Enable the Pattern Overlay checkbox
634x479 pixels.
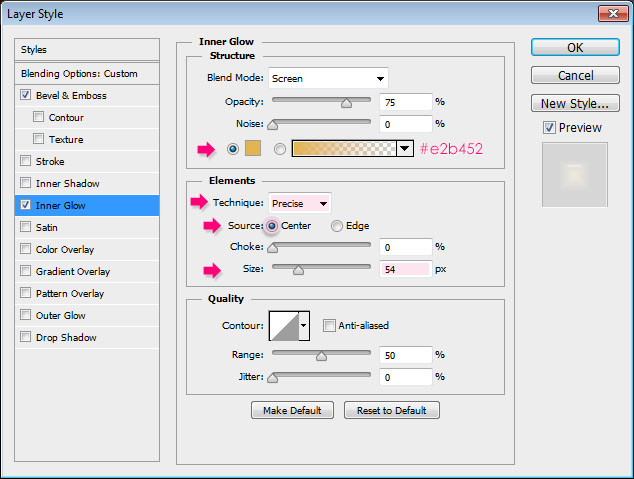pos(25,293)
